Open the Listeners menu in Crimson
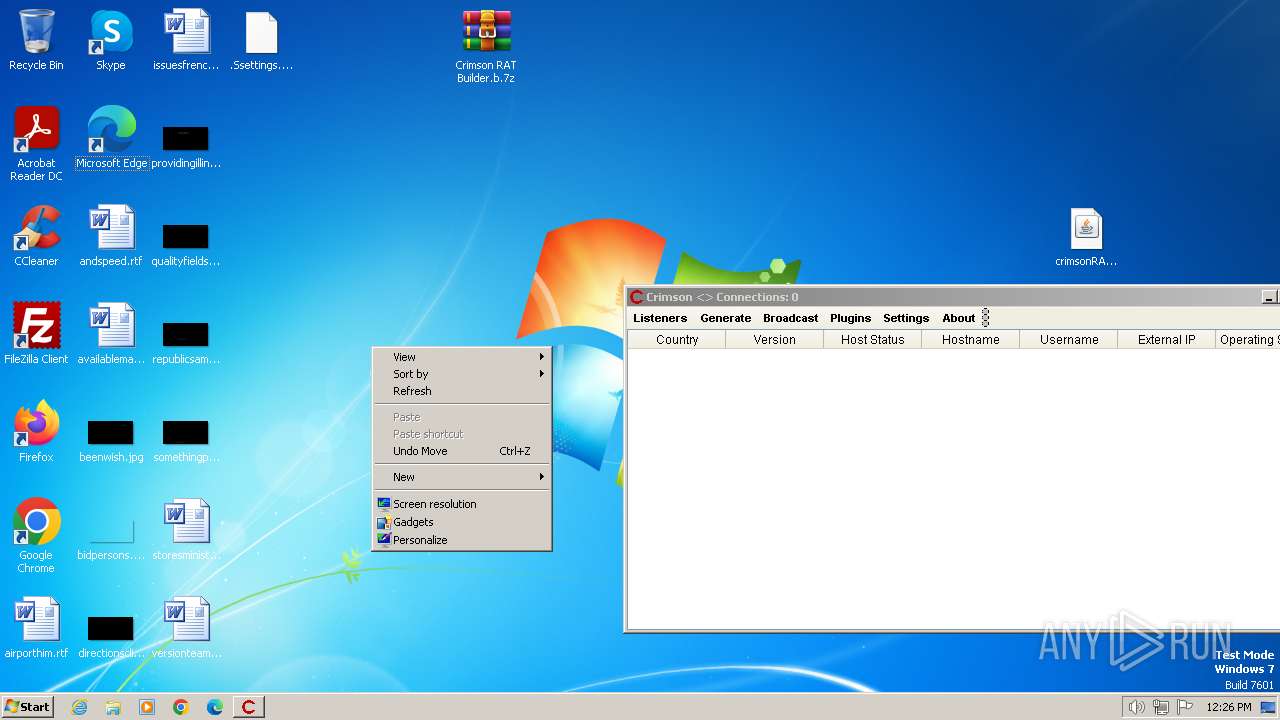1280x720 pixels. point(660,318)
